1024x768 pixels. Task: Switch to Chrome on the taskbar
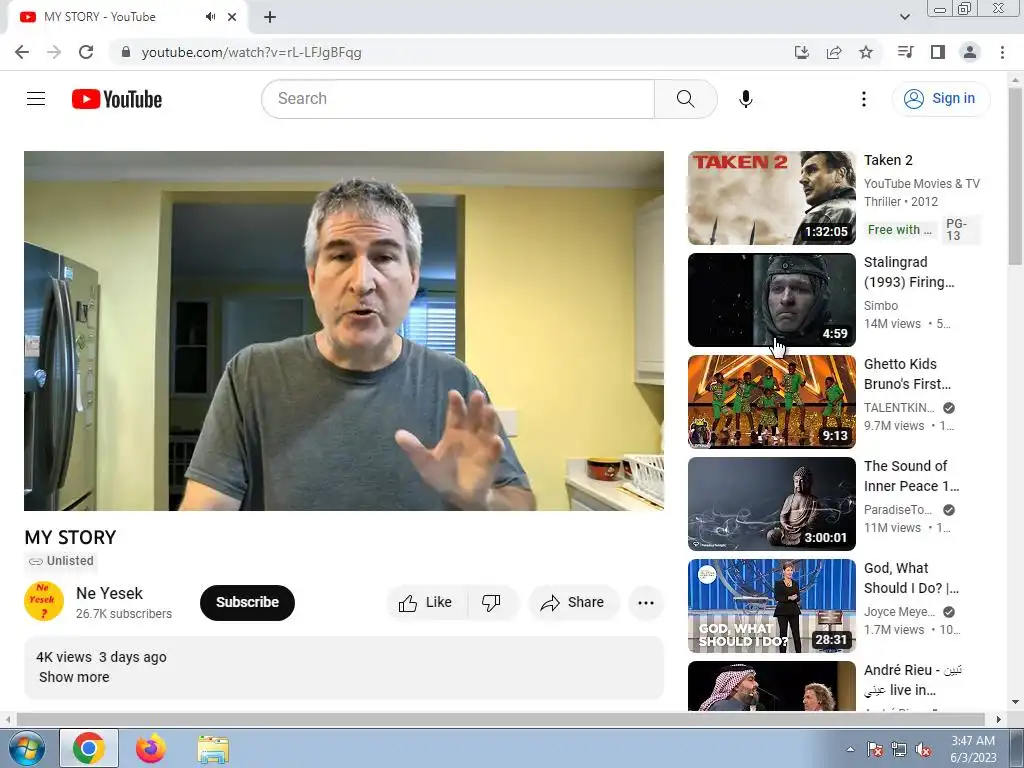[89, 748]
